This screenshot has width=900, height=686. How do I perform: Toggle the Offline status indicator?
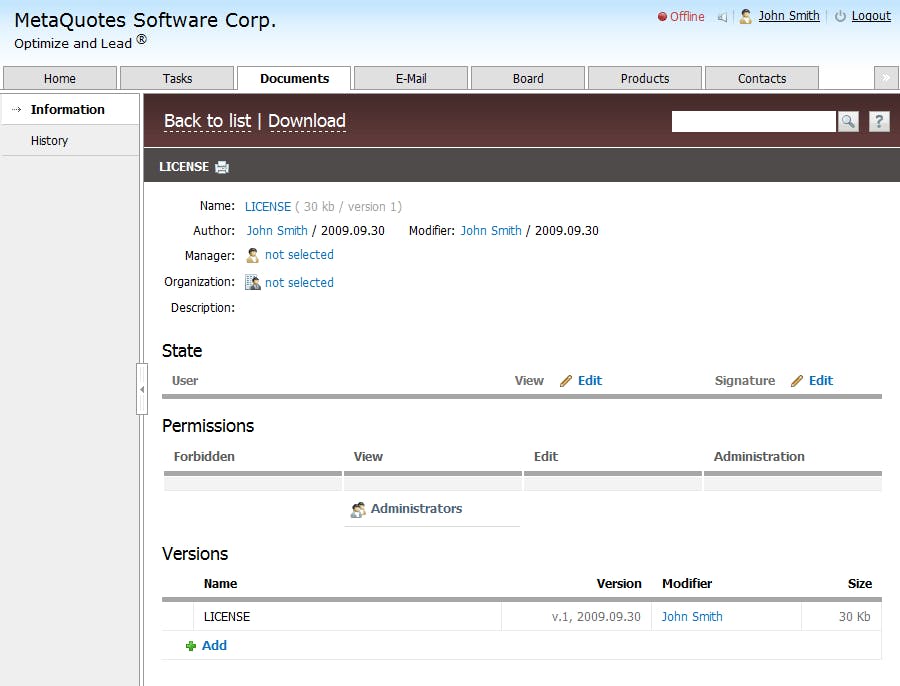coord(681,17)
